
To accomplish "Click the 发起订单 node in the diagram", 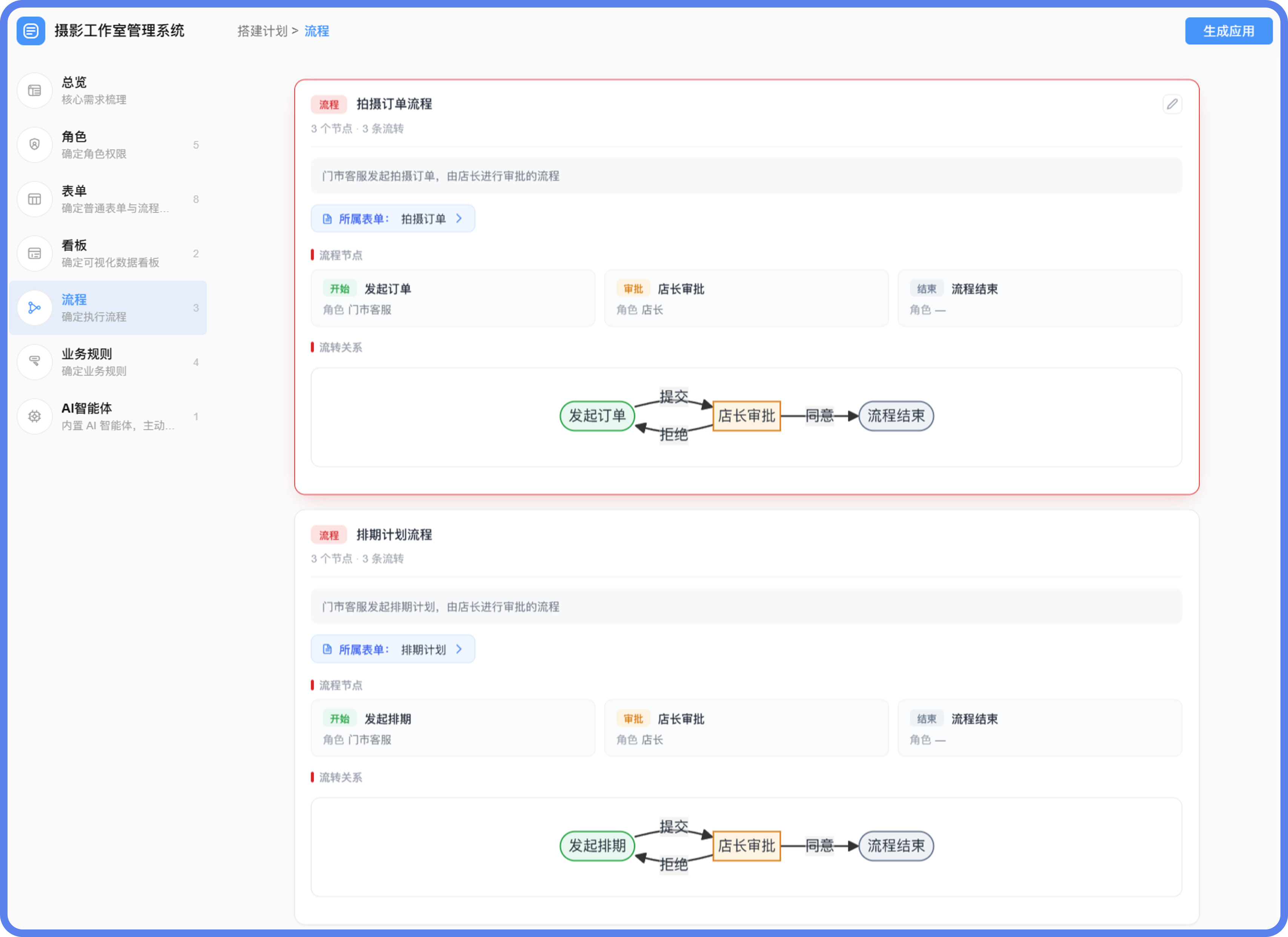I will coord(597,416).
